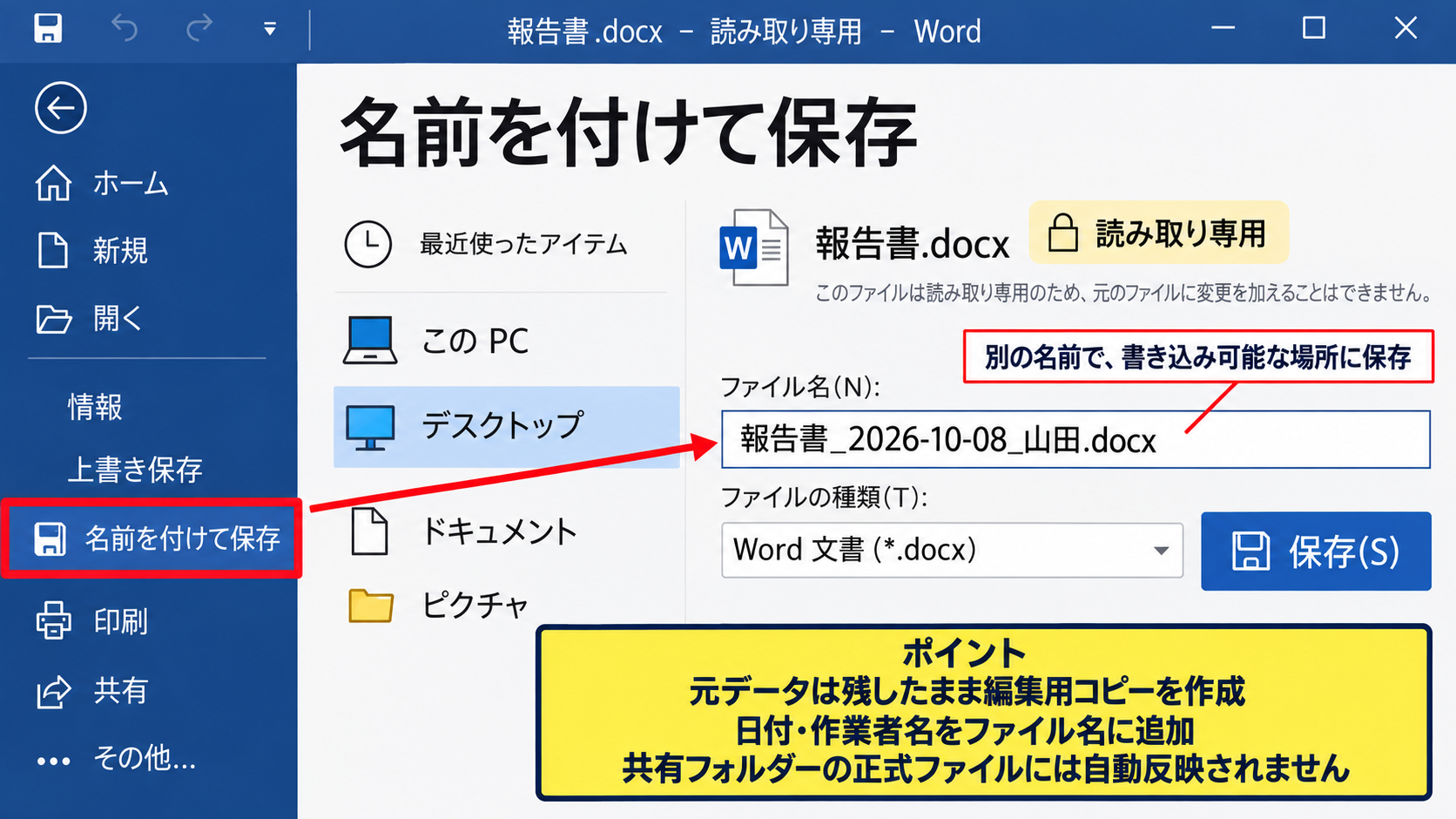Click the share icon beside 共有
This screenshot has height=819, width=1456.
(x=54, y=692)
